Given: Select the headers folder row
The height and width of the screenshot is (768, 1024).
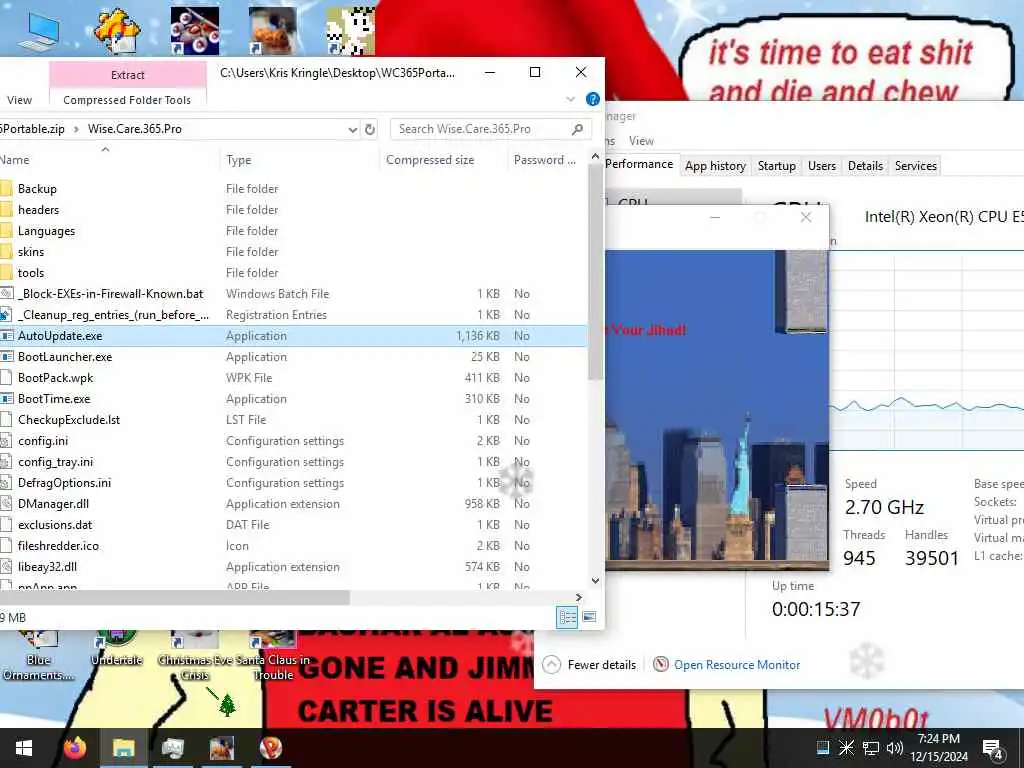Looking at the screenshot, I should (x=293, y=210).
